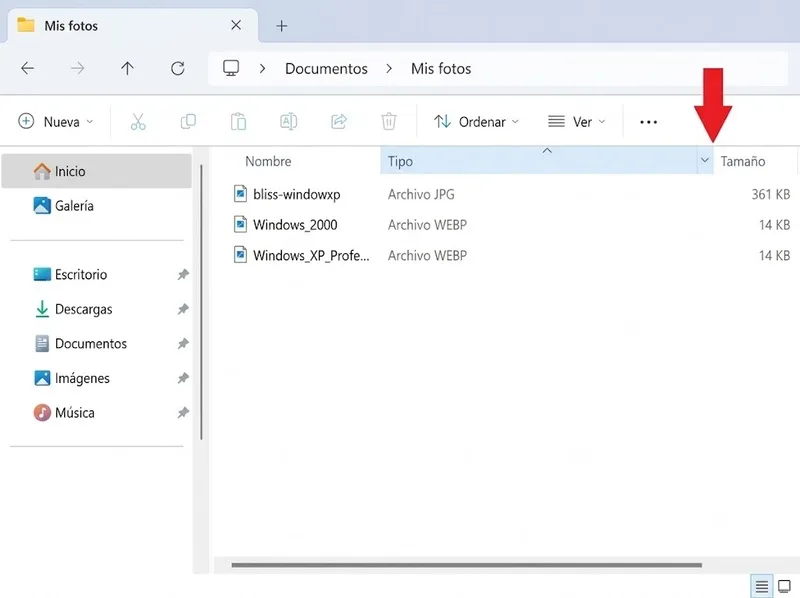The width and height of the screenshot is (800, 598).
Task: Open the three-dot more options menu
Action: (x=648, y=122)
